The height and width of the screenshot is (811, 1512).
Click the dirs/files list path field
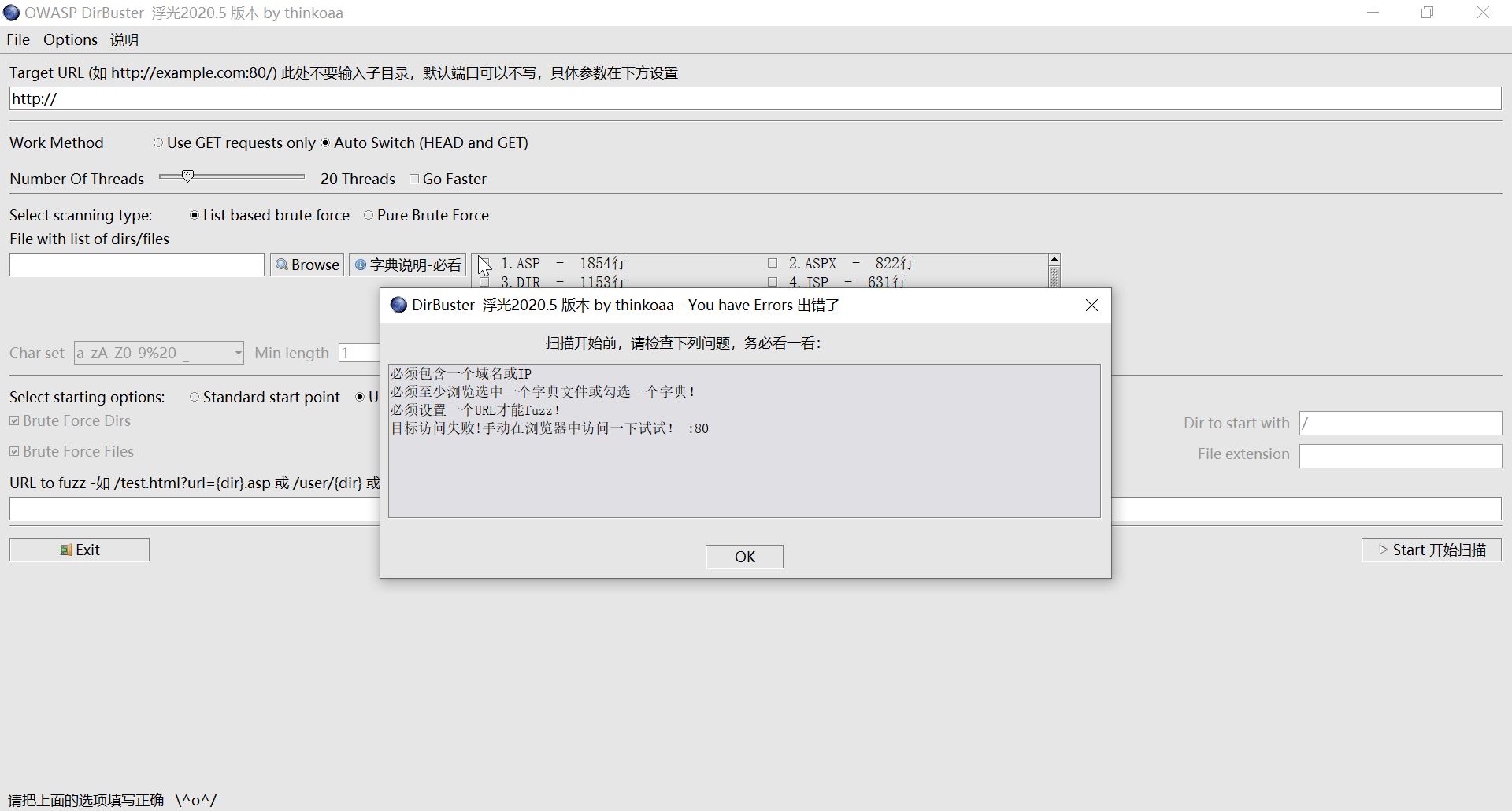point(137,265)
